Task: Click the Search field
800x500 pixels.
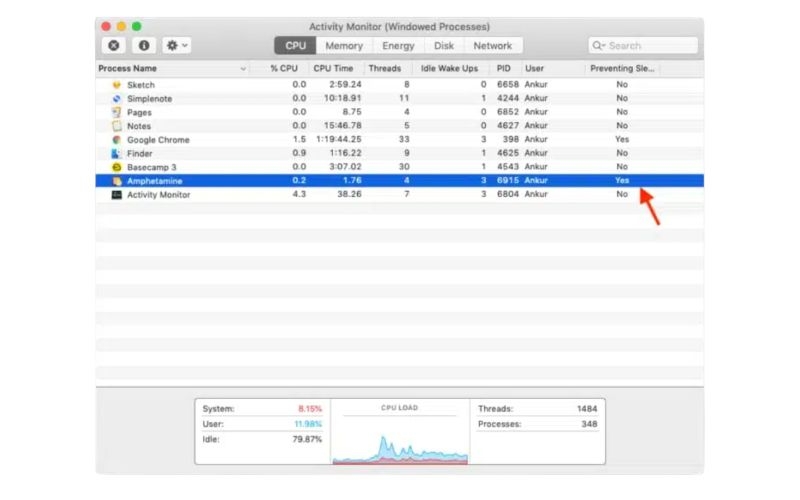Action: [x=643, y=45]
